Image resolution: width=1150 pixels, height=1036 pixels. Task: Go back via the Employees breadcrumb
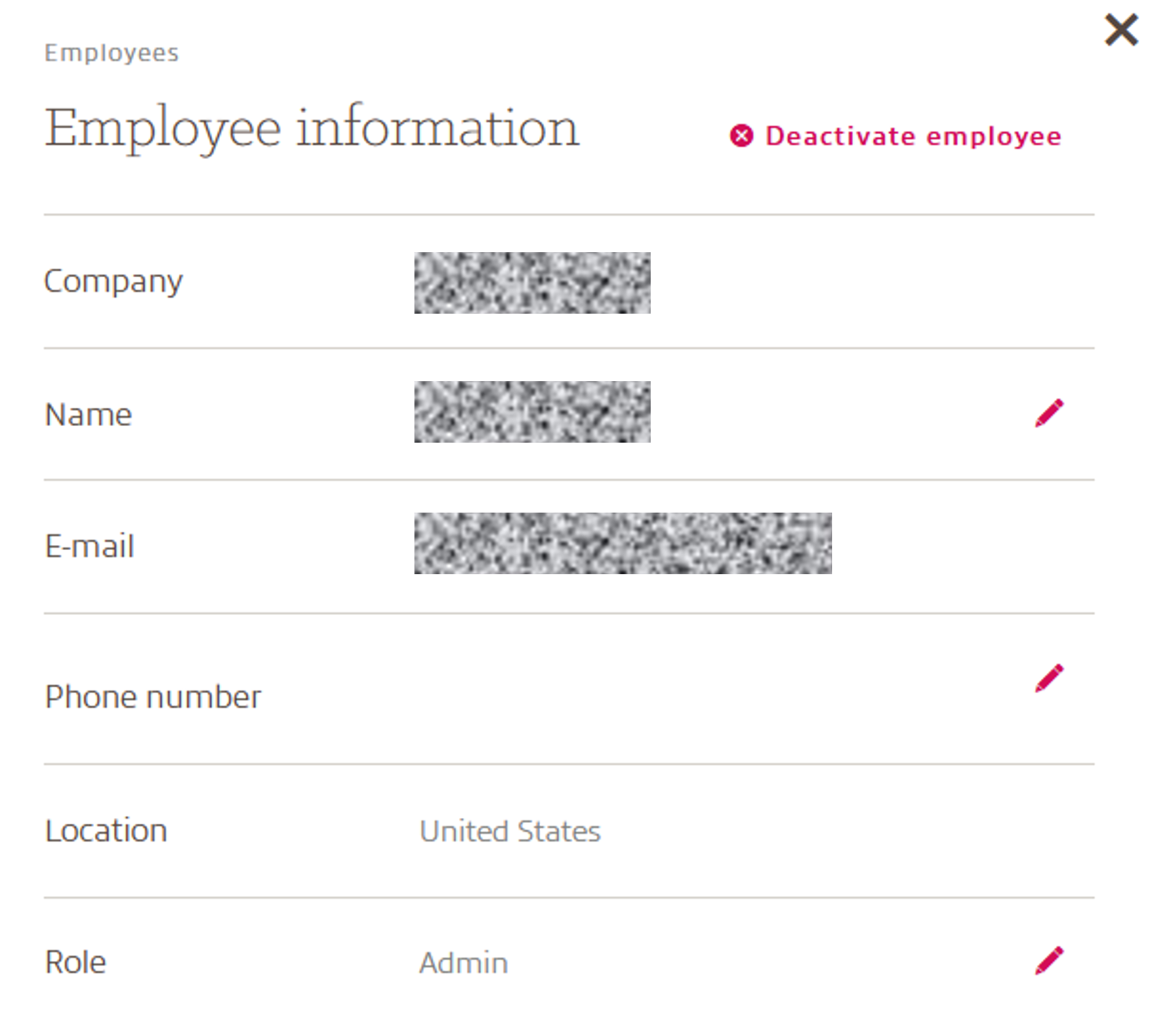pos(112,53)
